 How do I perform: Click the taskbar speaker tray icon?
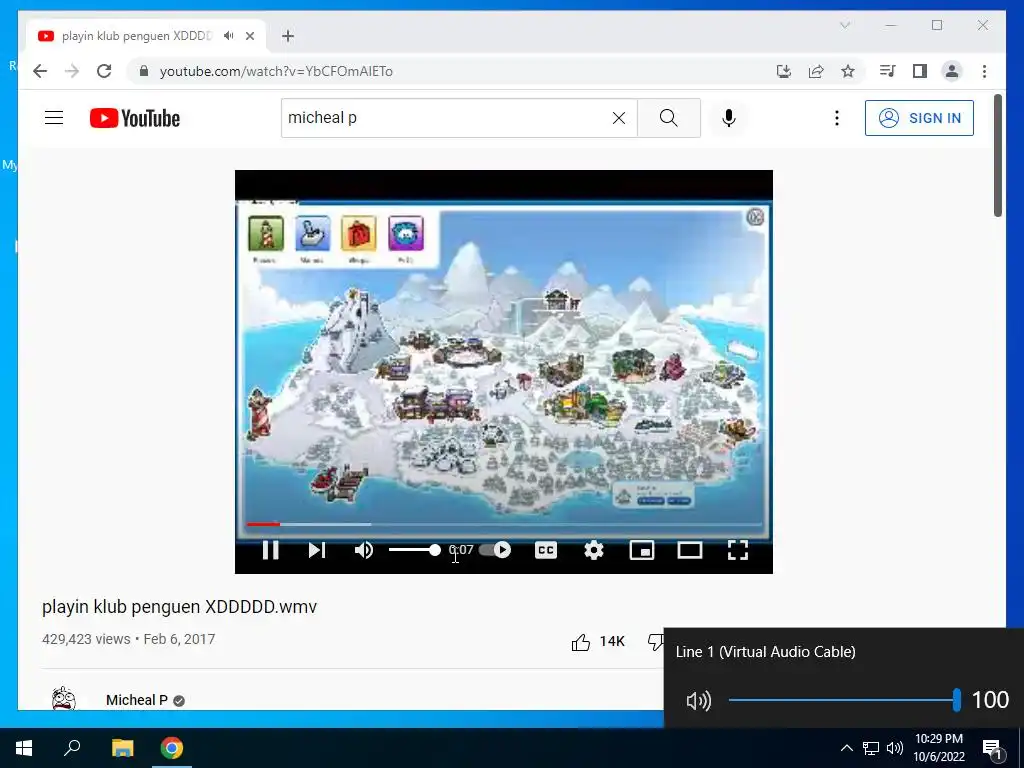[895, 748]
